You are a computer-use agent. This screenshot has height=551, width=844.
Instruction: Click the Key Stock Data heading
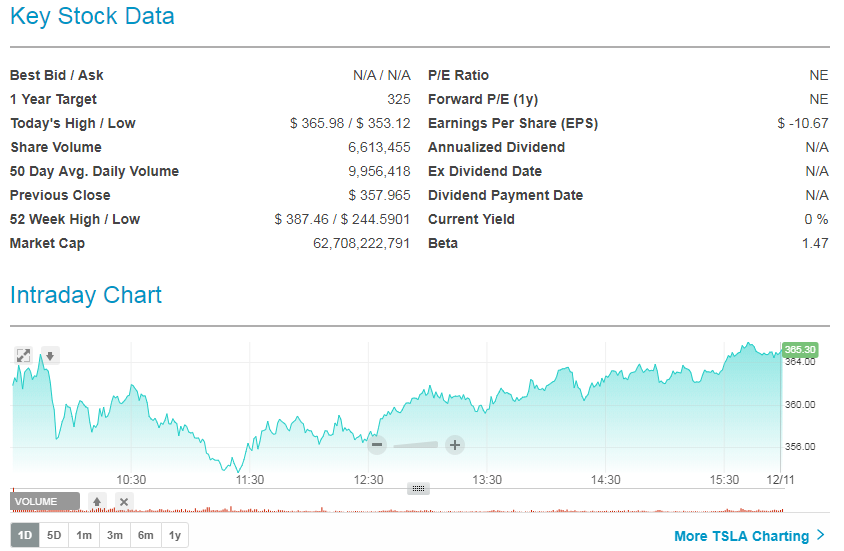click(x=92, y=17)
